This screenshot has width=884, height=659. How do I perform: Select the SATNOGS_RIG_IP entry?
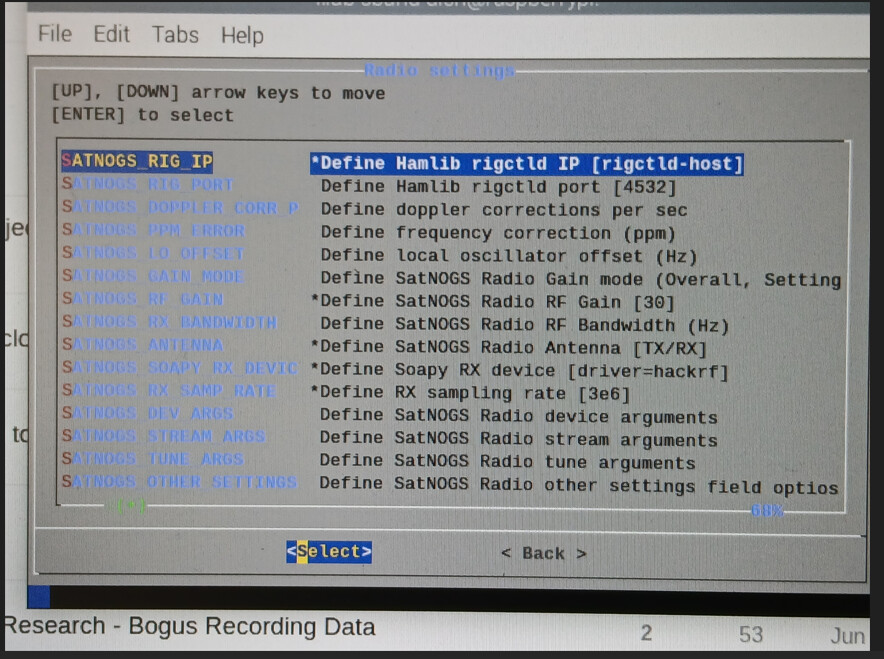(x=137, y=161)
